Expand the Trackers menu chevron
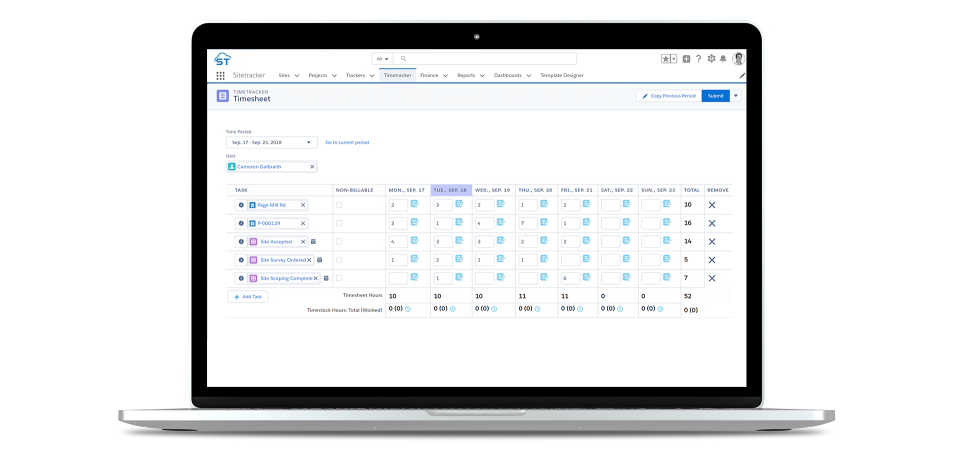The width and height of the screenshot is (960, 463). [372, 76]
